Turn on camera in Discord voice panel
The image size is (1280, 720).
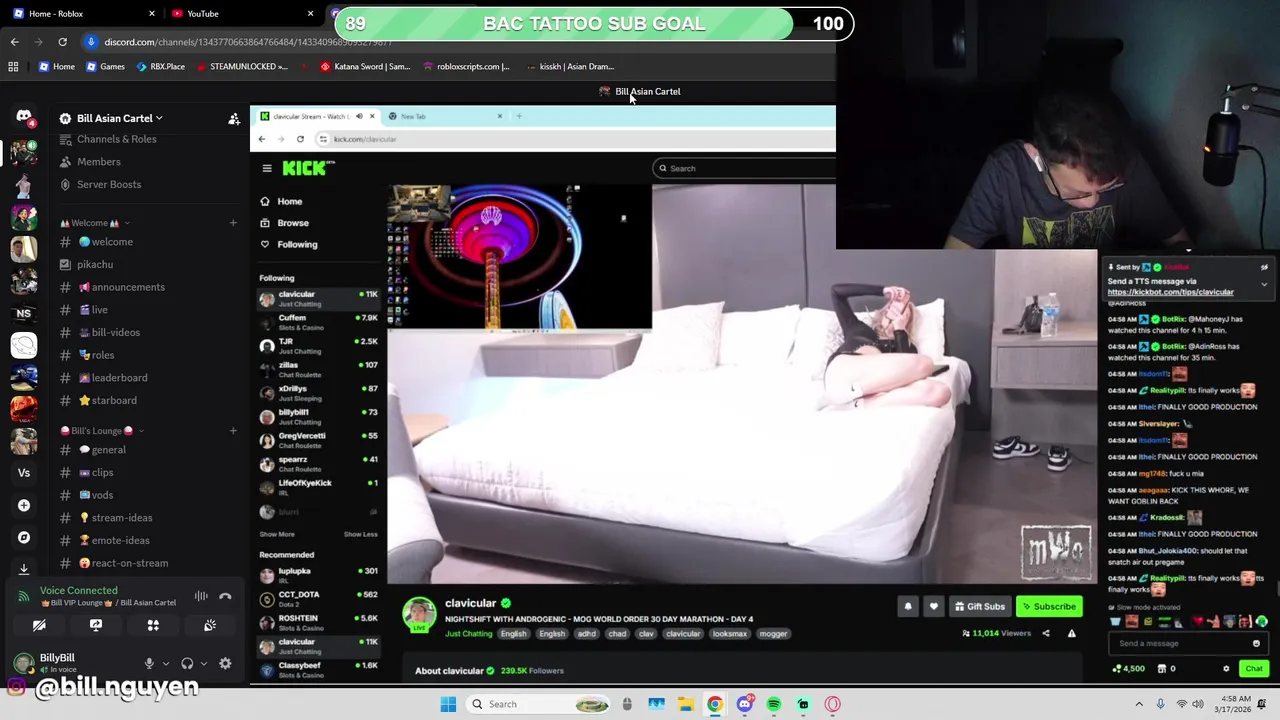point(39,625)
